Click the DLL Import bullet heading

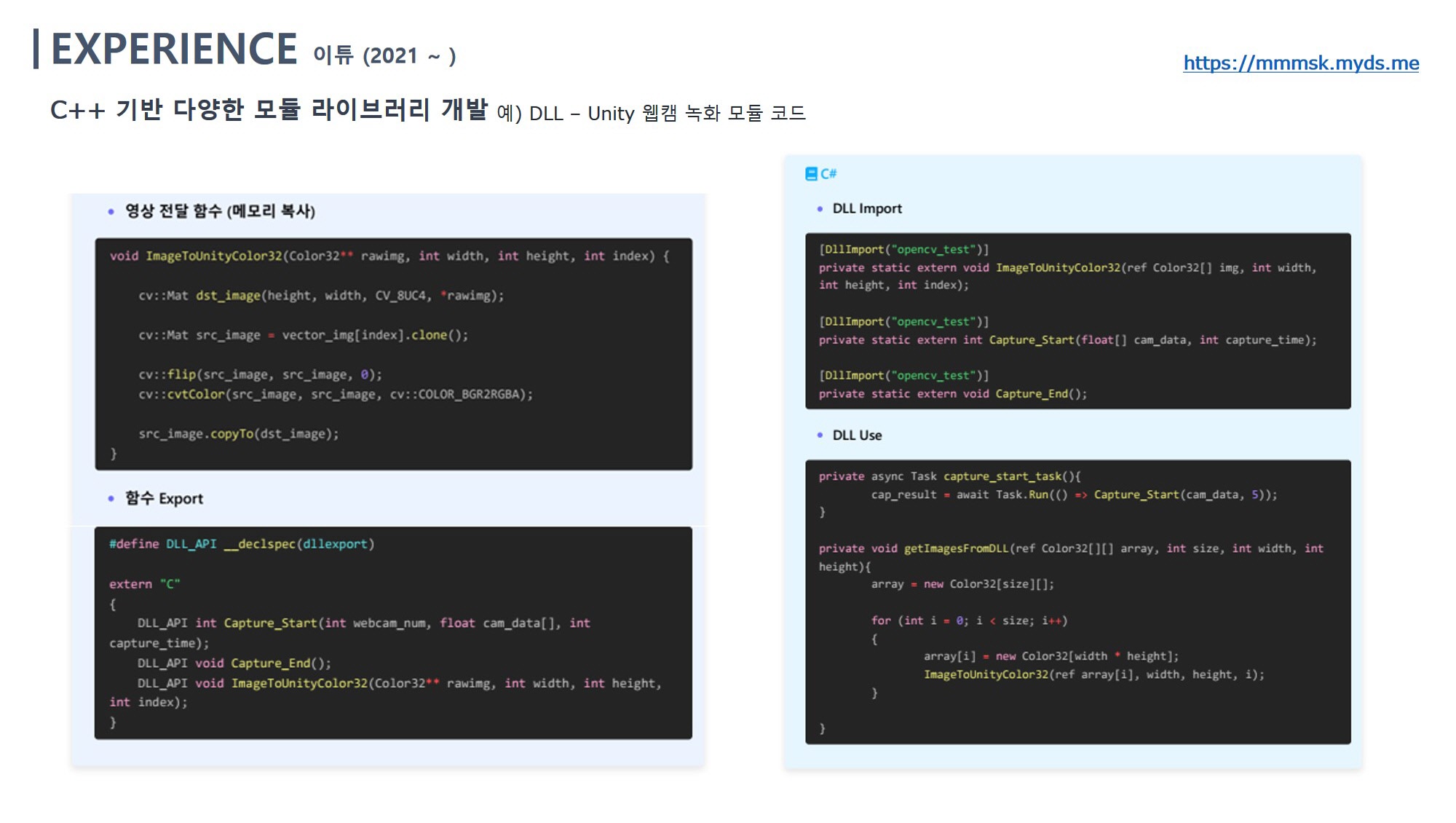click(x=866, y=208)
